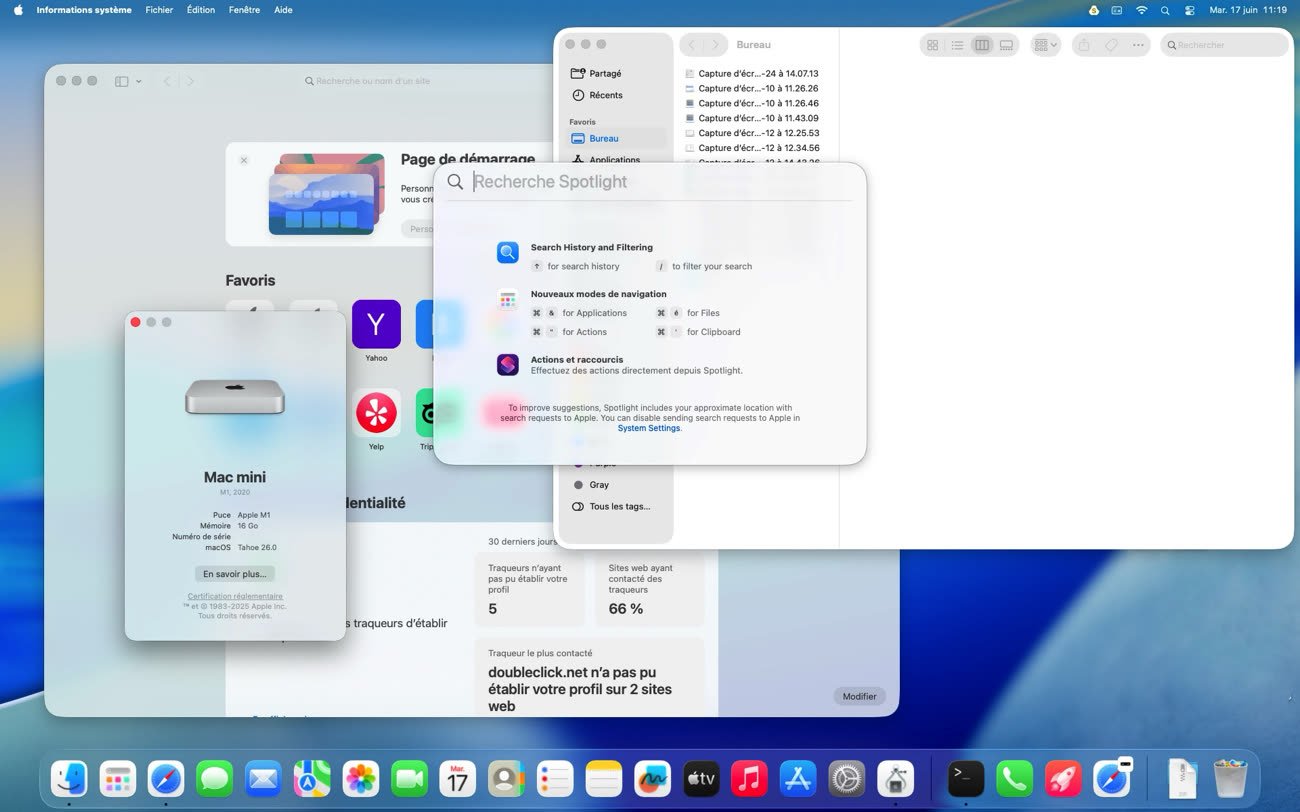Open the Informations système menu

click(x=84, y=10)
